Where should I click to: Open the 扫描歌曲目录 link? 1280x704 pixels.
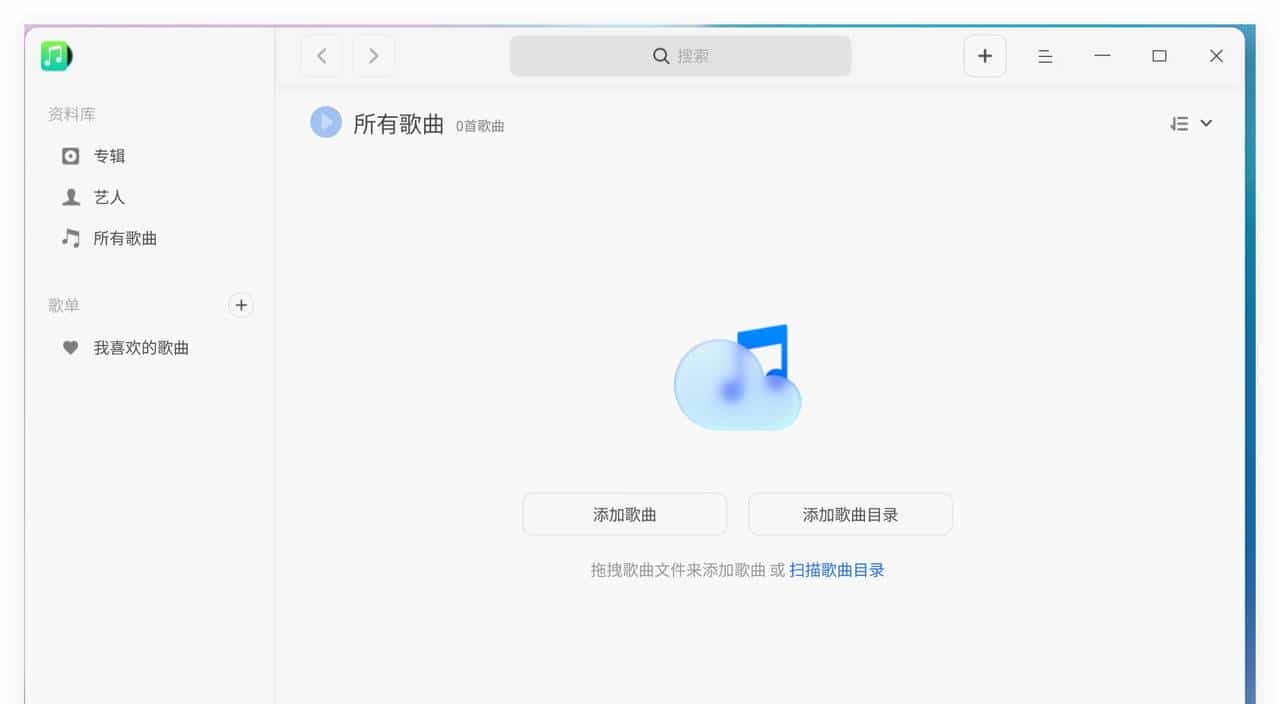[x=836, y=569]
